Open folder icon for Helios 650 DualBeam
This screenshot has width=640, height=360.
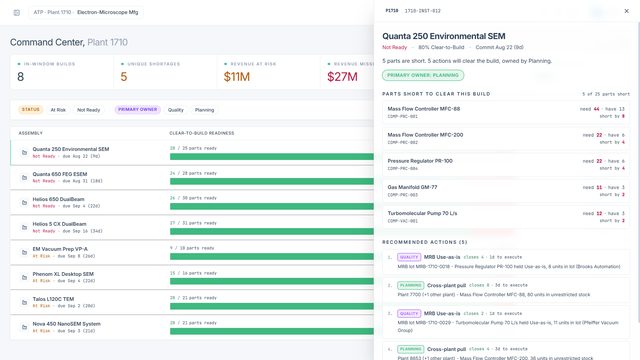[24, 202]
